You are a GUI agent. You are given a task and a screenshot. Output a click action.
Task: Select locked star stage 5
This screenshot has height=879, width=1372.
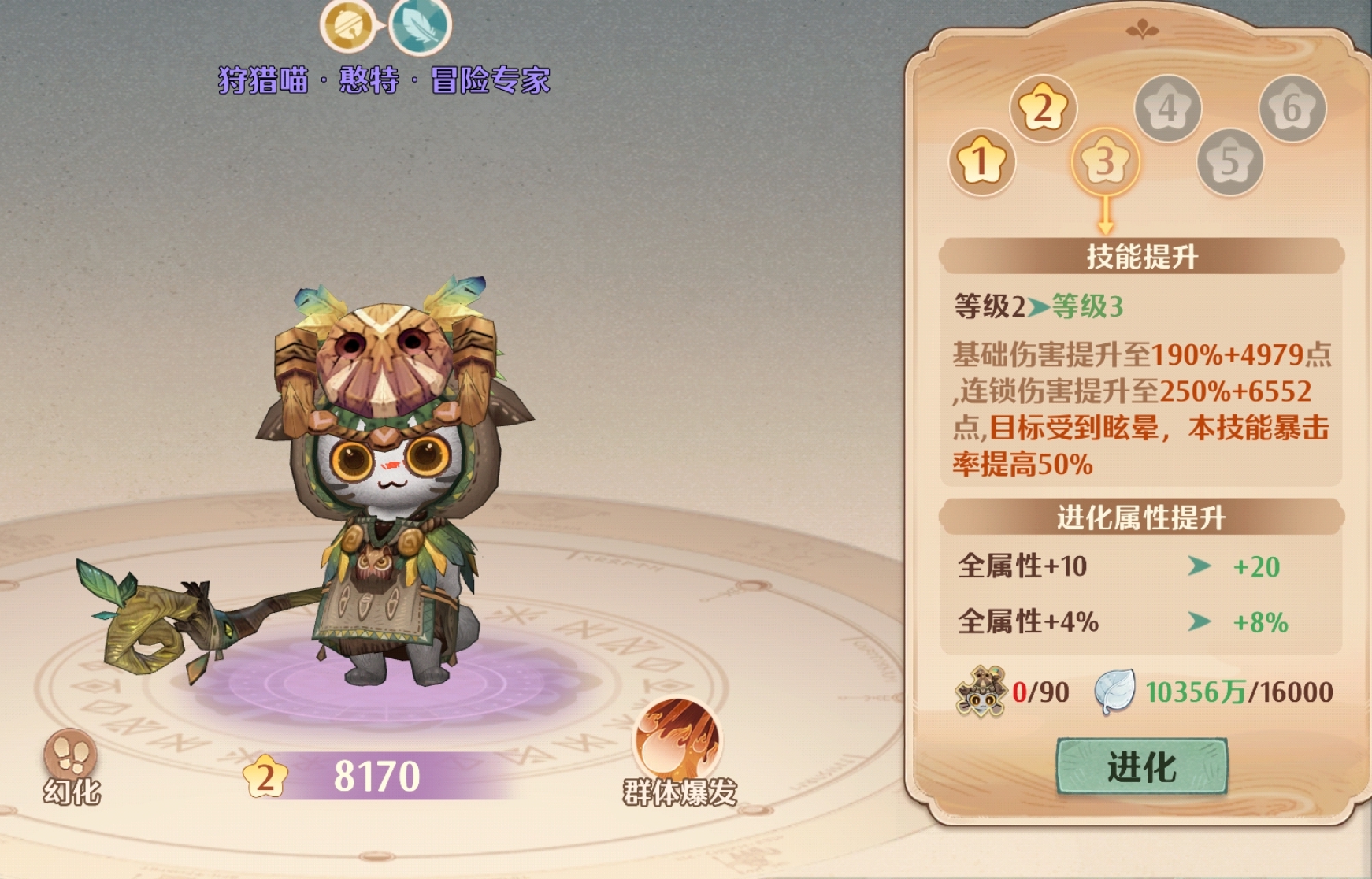[x=1229, y=162]
